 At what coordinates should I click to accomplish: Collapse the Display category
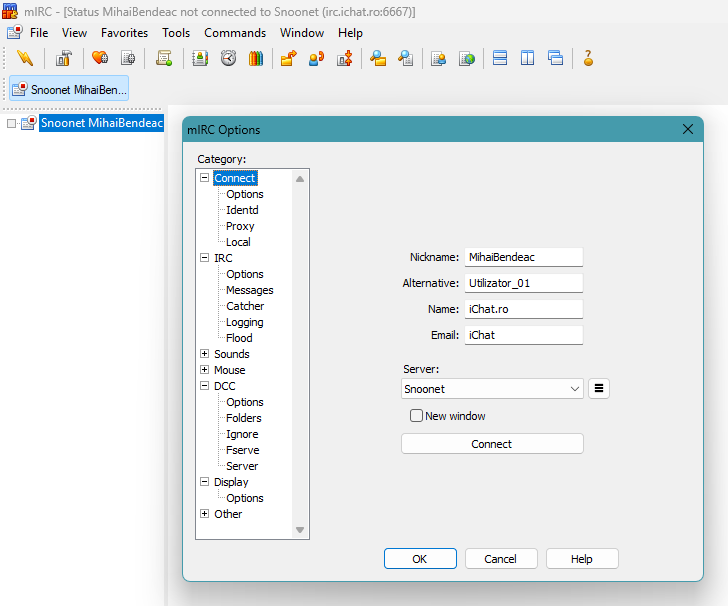204,482
